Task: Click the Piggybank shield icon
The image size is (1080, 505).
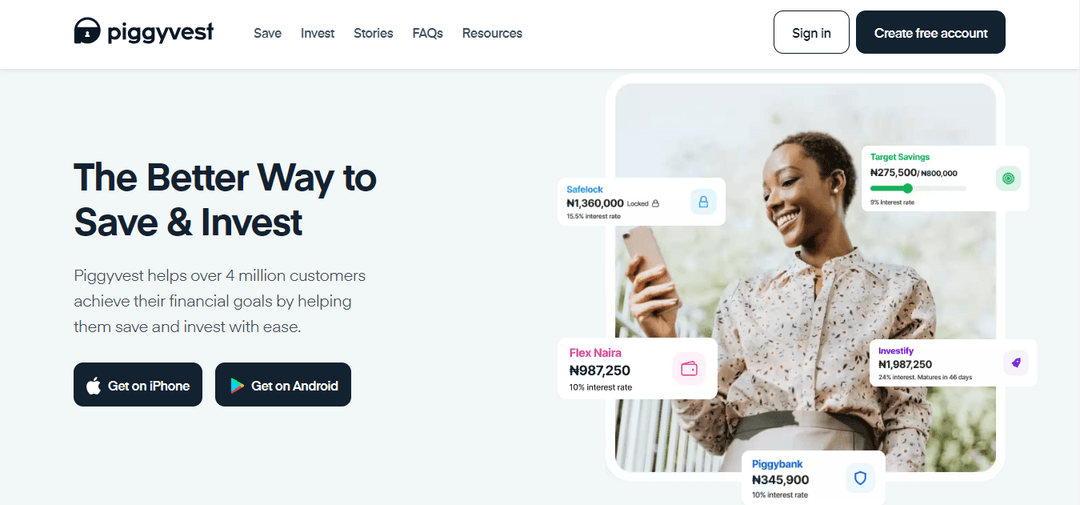Action: coord(860,478)
